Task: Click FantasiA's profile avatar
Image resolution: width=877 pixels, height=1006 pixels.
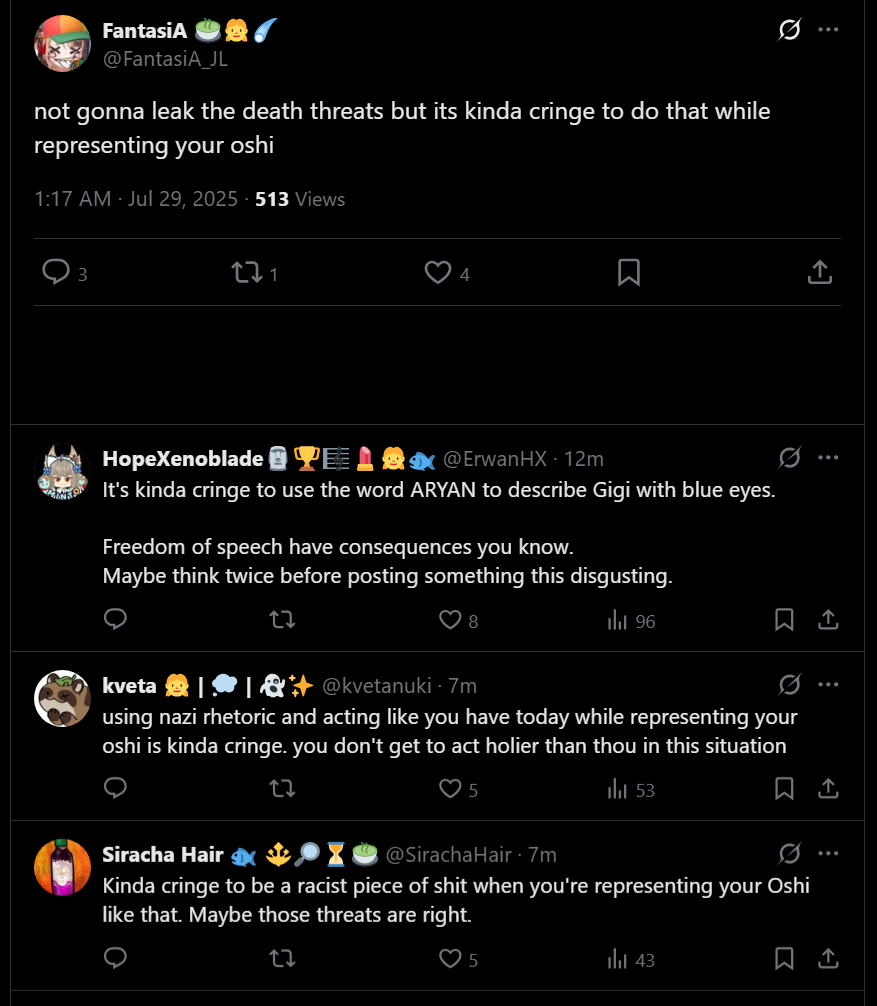Action: (63, 43)
